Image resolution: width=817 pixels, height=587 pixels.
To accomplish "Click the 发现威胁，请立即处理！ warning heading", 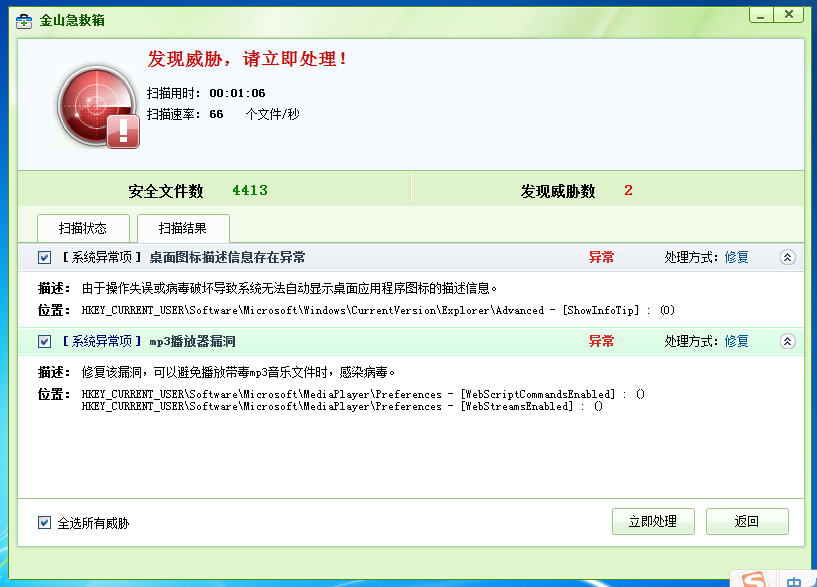I will click(247, 59).
